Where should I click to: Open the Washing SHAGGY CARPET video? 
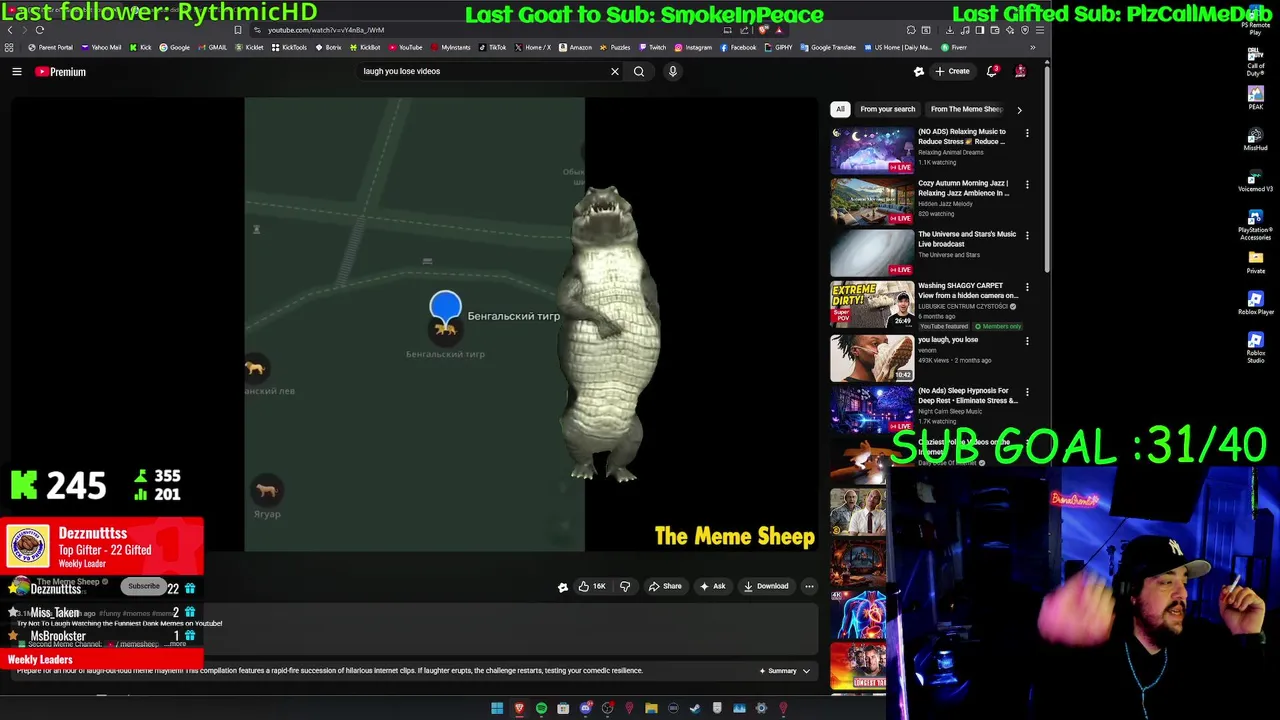[x=872, y=305]
